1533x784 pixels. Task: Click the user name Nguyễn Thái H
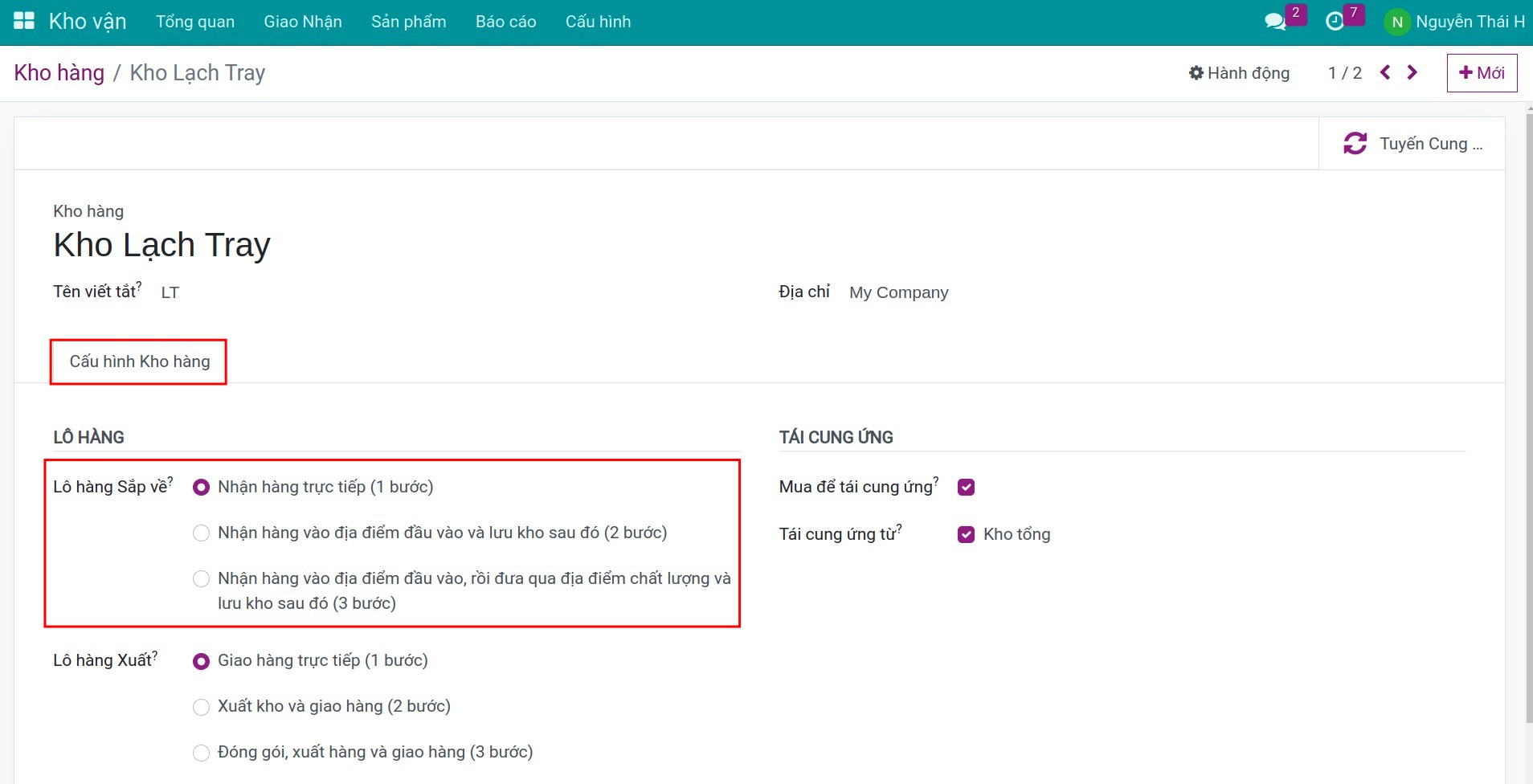click(1470, 22)
